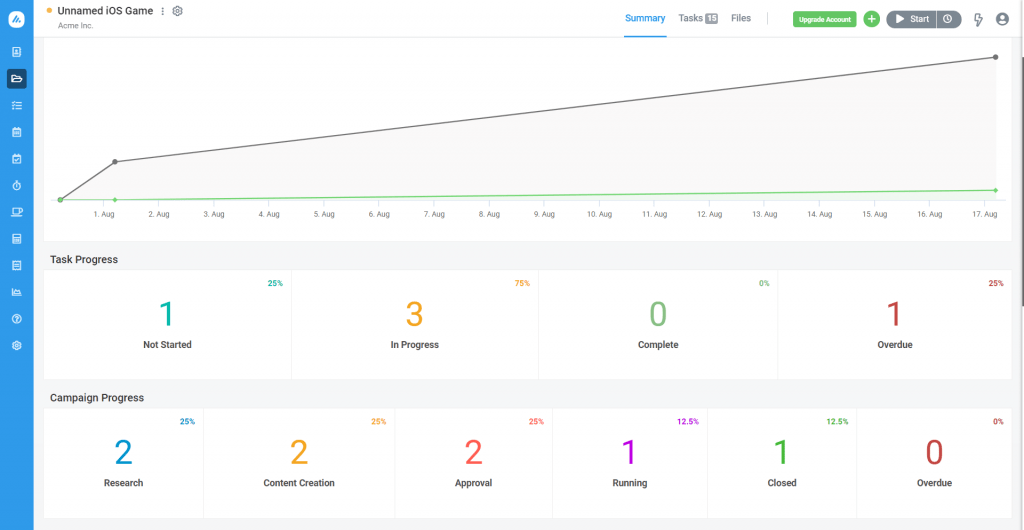Screen dimensions: 1024x530
Task: Open the coffee cup icon in sidebar
Action: pos(16,212)
